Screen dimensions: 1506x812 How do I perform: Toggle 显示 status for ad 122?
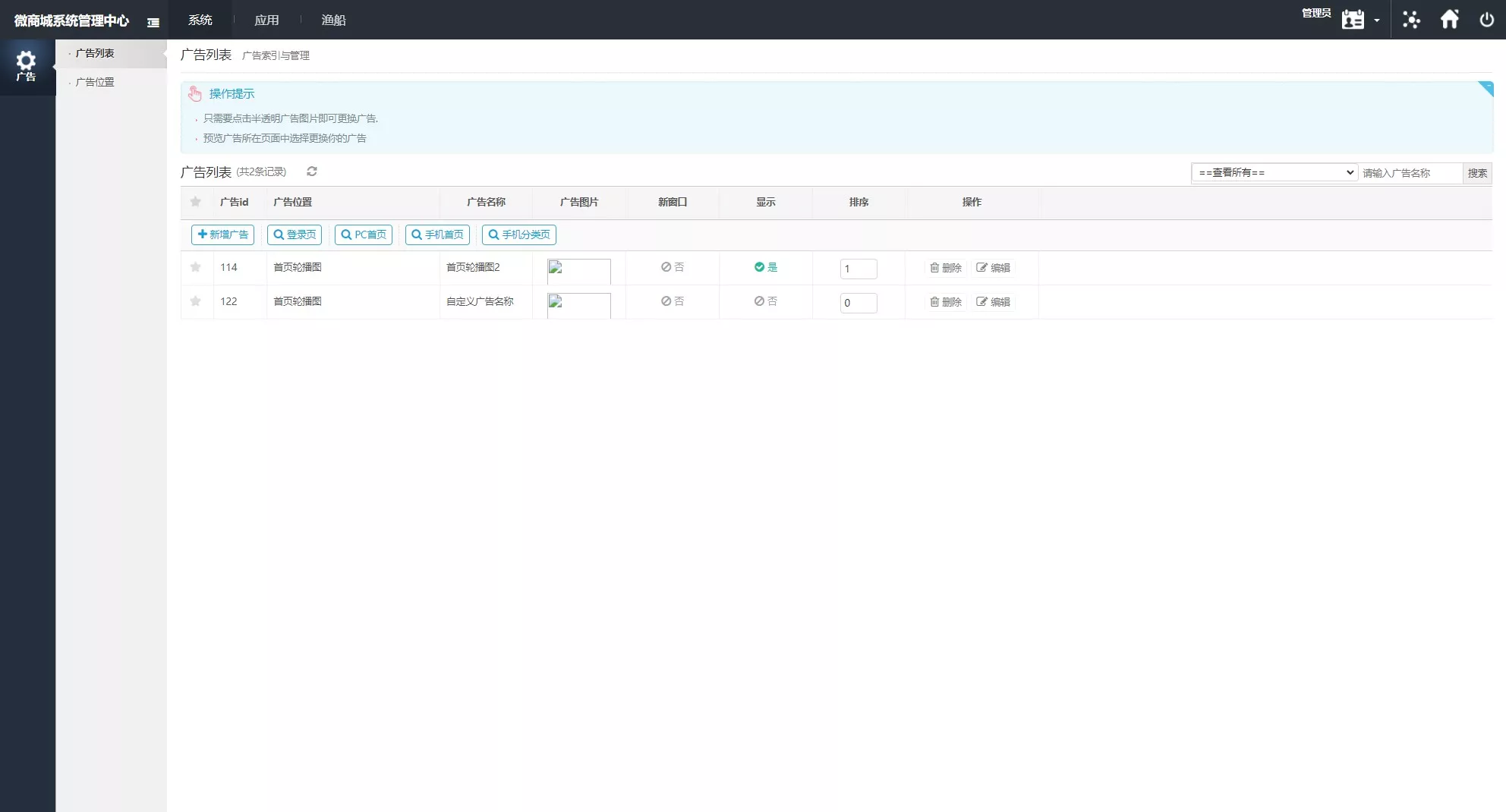(765, 301)
